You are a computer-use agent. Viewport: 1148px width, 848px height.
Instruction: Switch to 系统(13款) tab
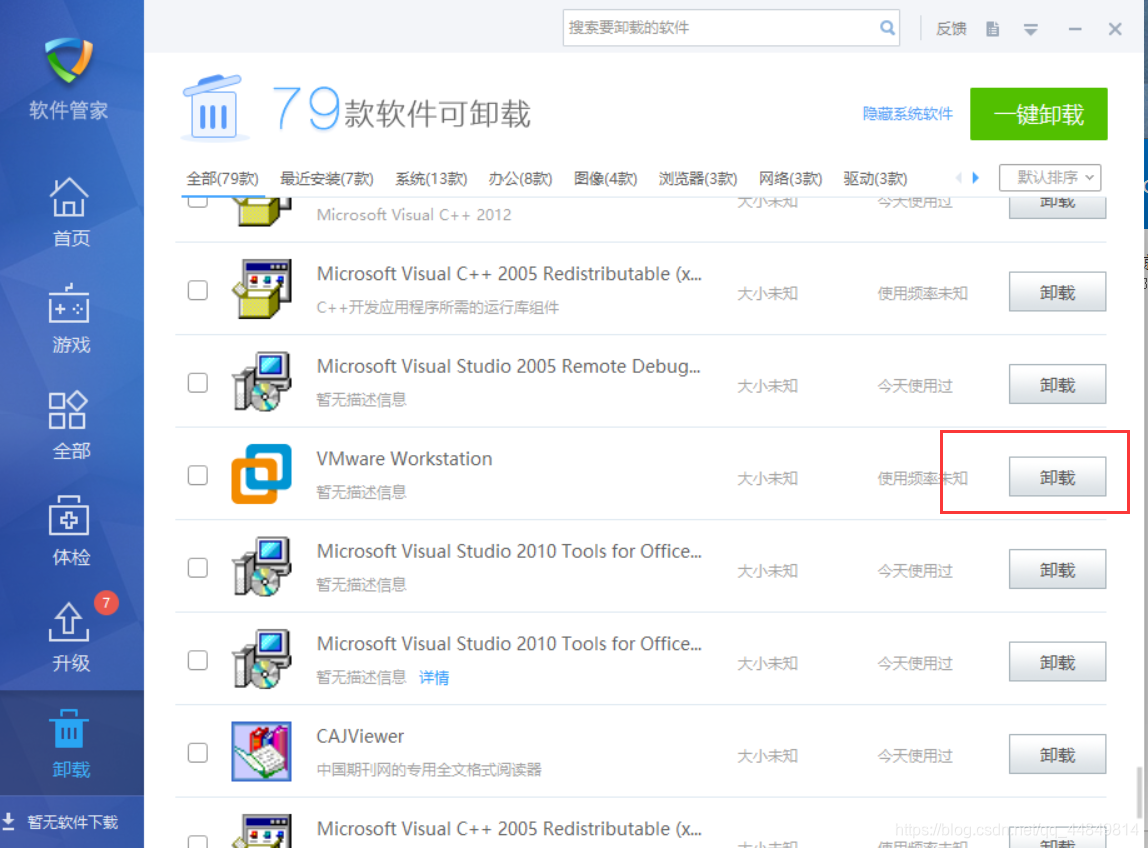pos(431,179)
